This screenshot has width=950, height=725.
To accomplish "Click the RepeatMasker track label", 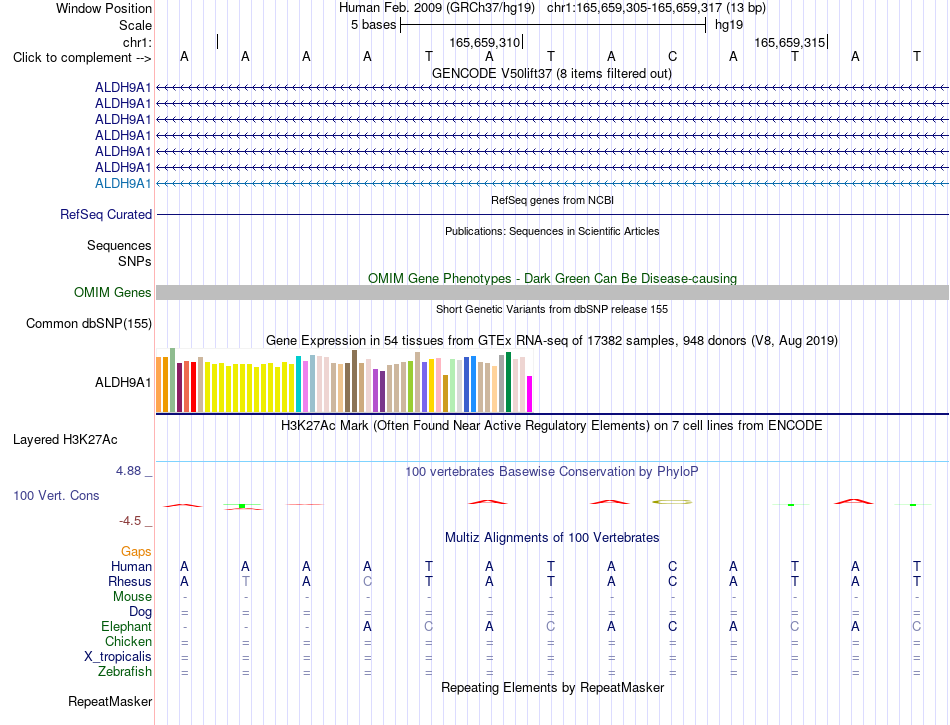I will [110, 701].
